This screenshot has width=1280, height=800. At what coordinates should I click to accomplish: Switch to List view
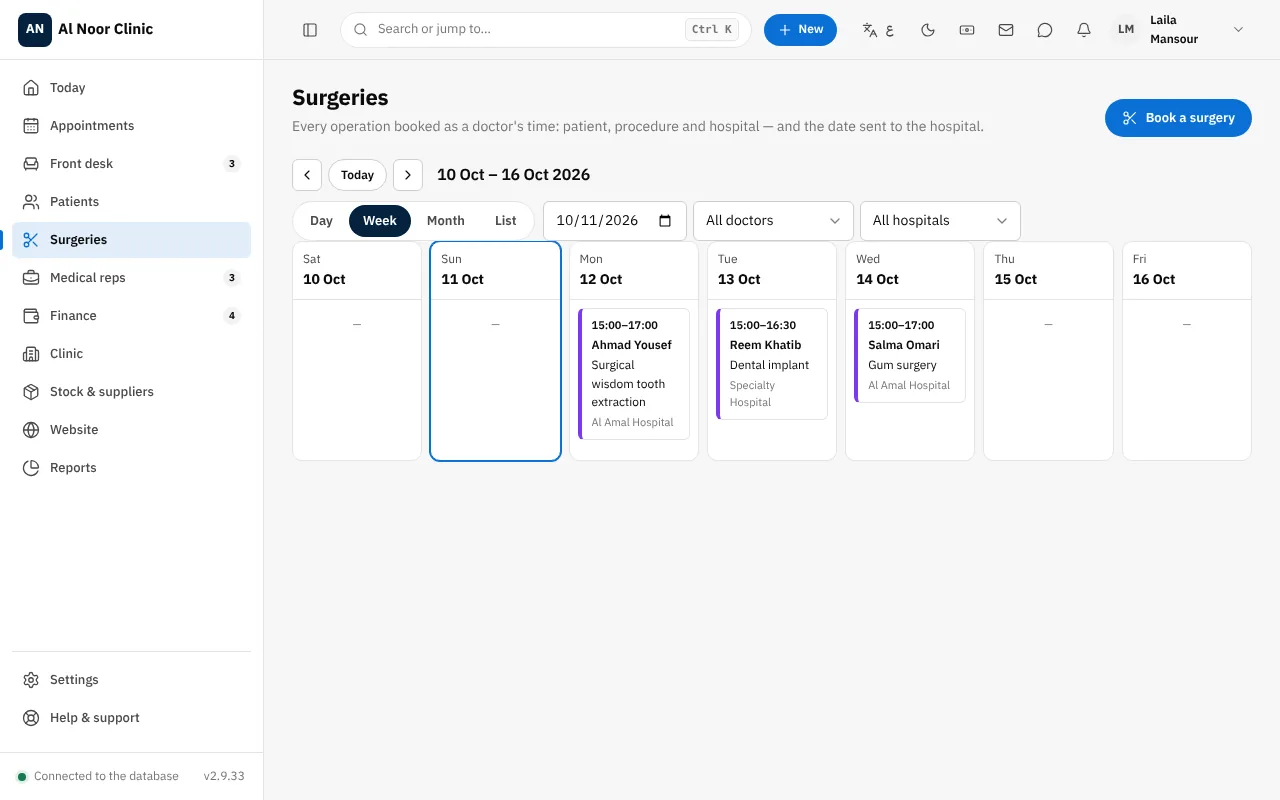pyautogui.click(x=506, y=221)
